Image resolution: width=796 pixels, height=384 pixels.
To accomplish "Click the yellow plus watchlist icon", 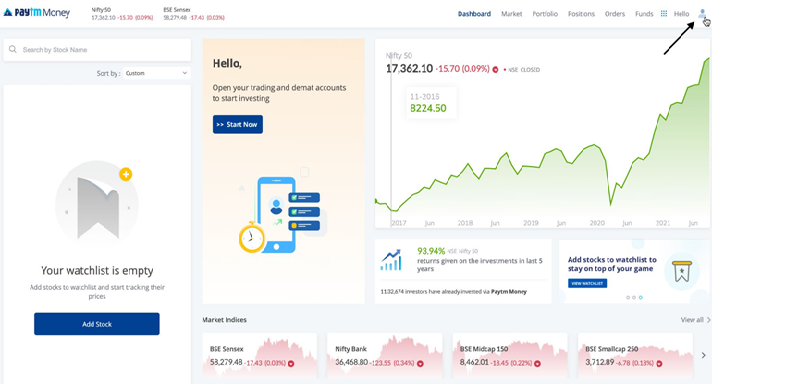I will 125,175.
